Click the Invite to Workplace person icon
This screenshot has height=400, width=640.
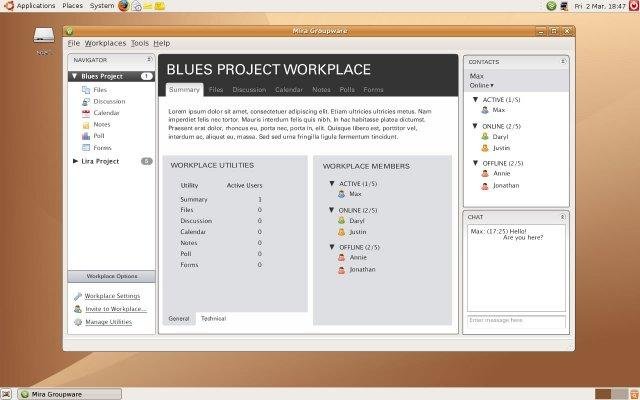coord(78,309)
